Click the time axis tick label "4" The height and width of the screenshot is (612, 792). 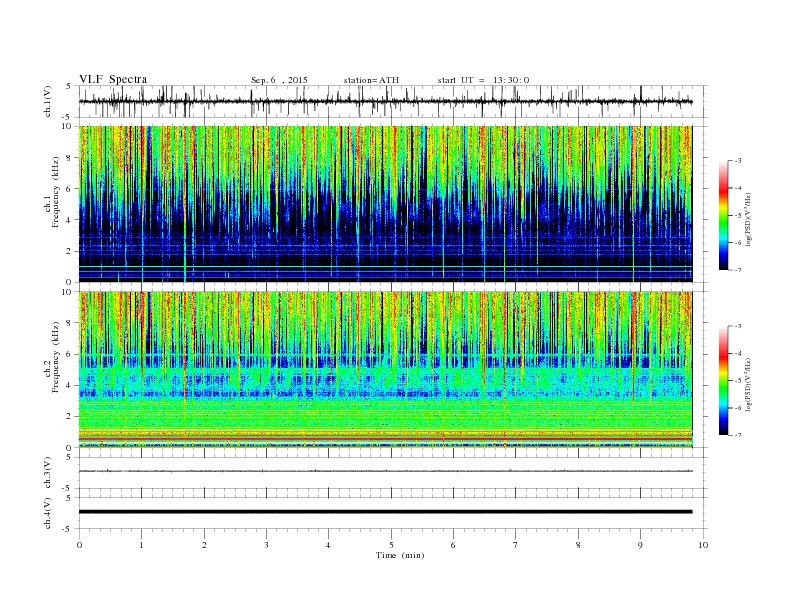pos(328,545)
